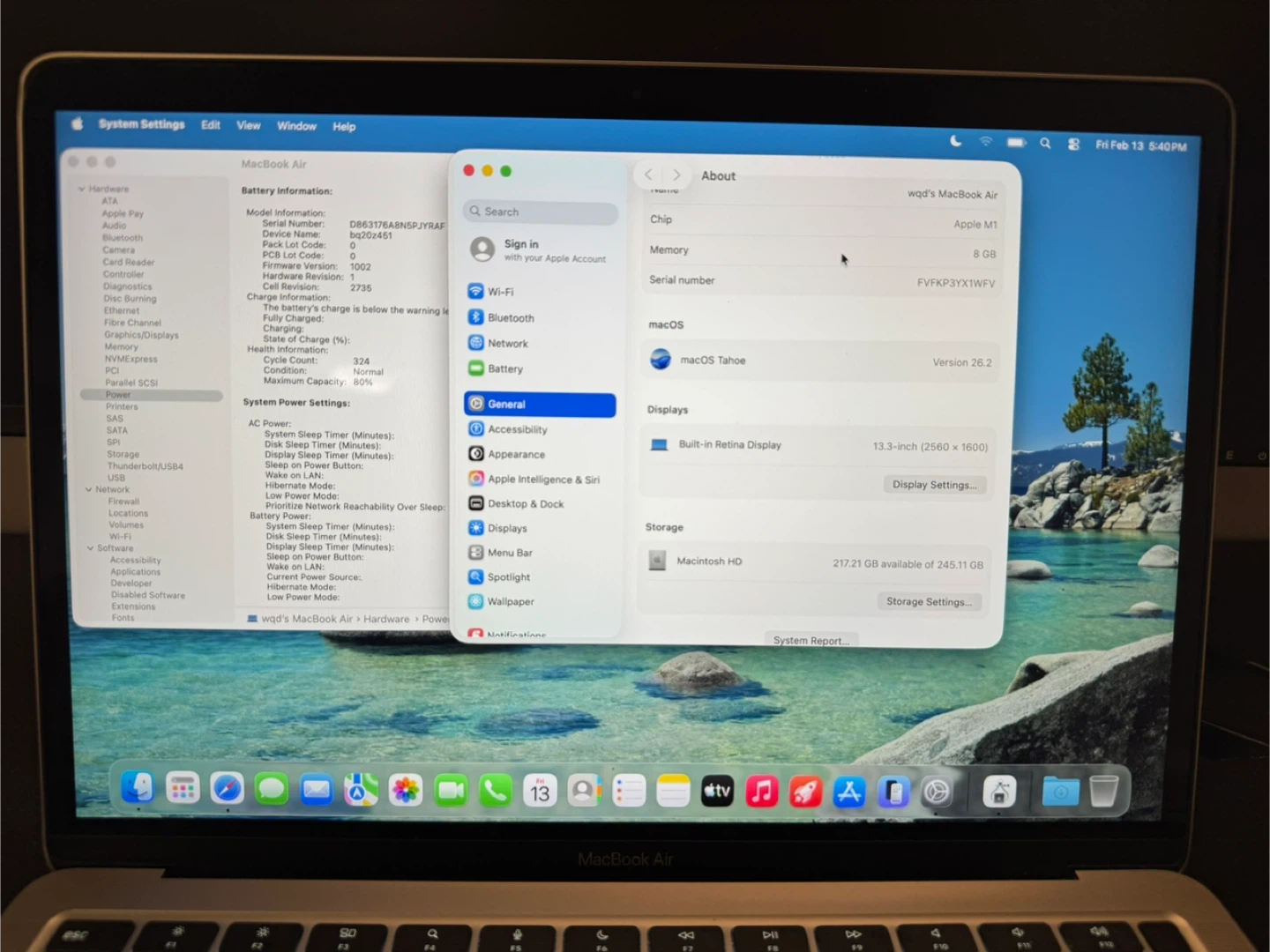Viewport: 1270px width, 952px height.
Task: Open Launchpad apps grid in Dock
Action: pos(183,789)
